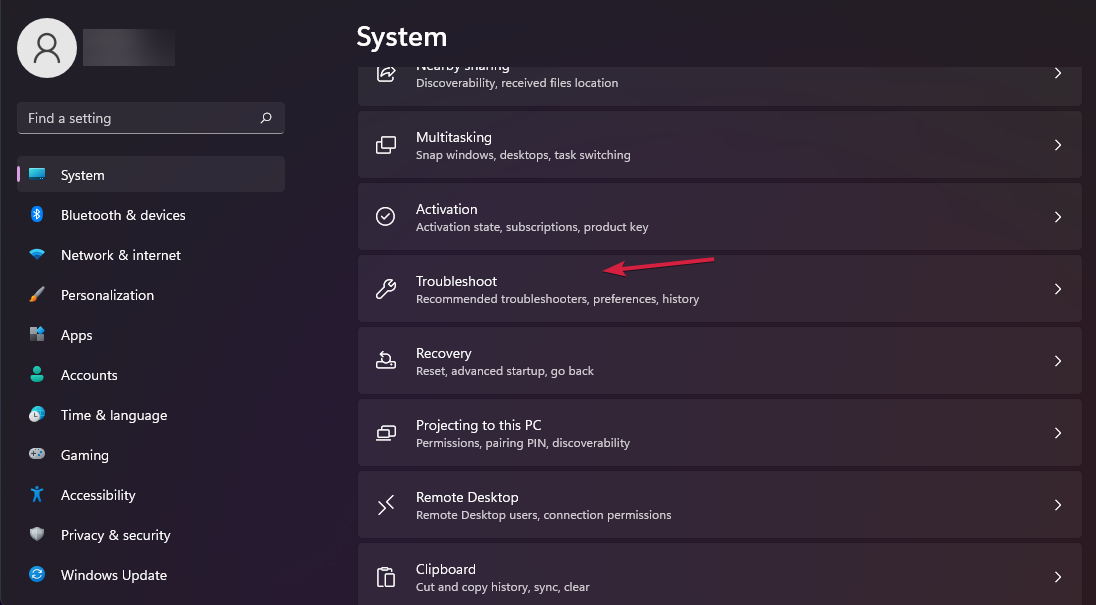This screenshot has height=605, width=1096.
Task: Click the Remote Desktop arrows icon
Action: (x=386, y=504)
